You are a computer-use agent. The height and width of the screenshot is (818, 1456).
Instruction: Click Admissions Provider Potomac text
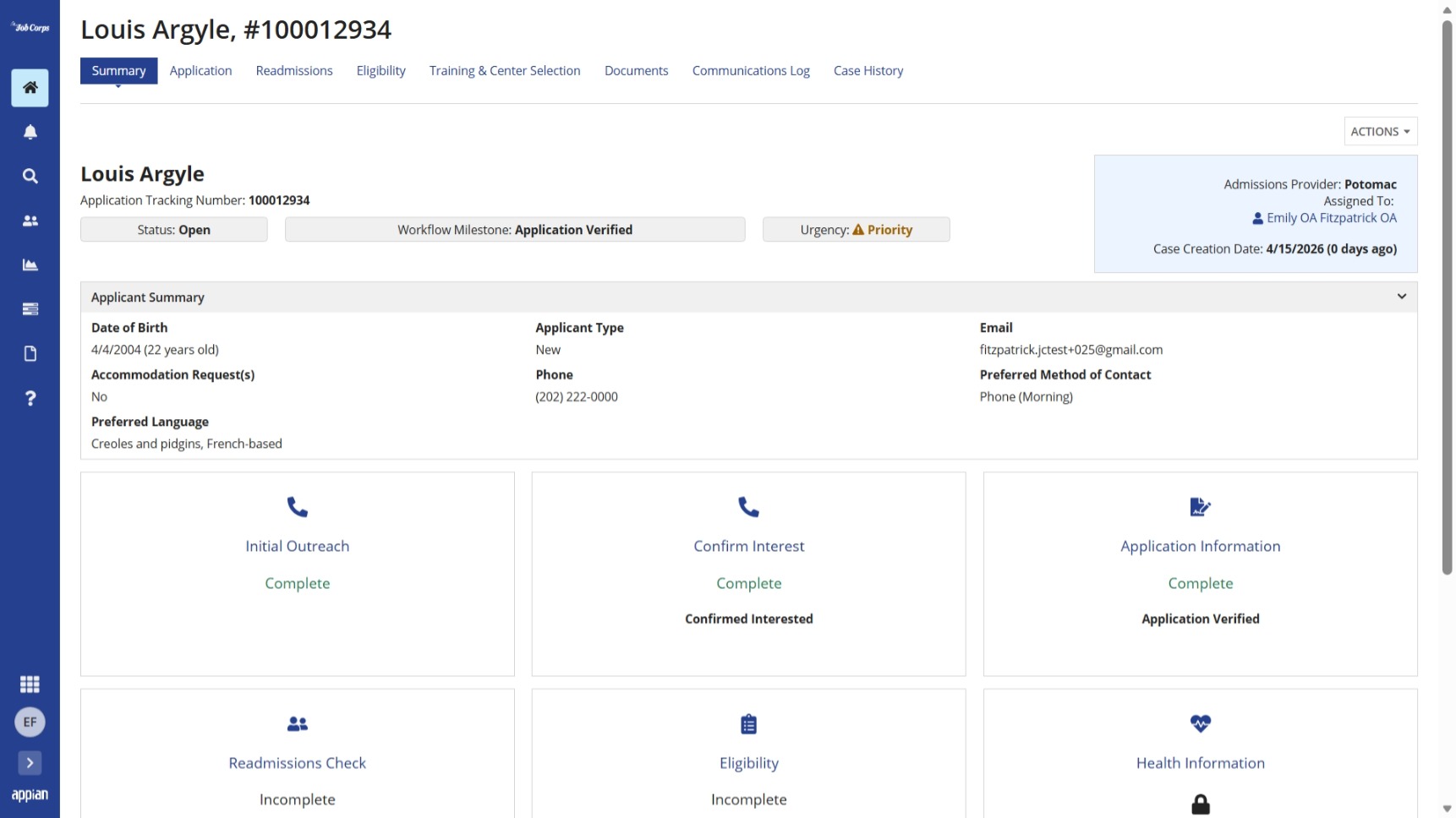pyautogui.click(x=1310, y=184)
